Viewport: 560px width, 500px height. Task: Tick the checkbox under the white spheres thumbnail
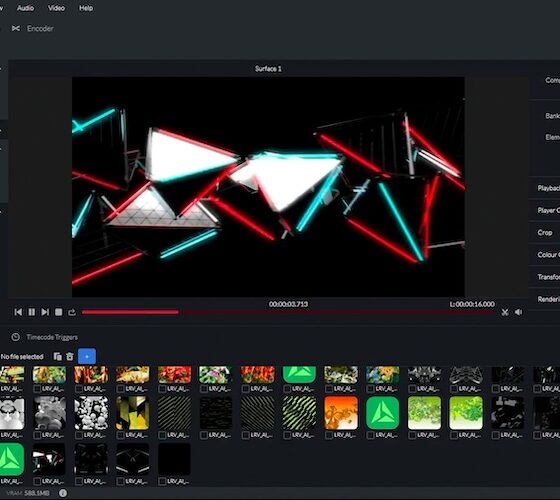click(x=79, y=435)
